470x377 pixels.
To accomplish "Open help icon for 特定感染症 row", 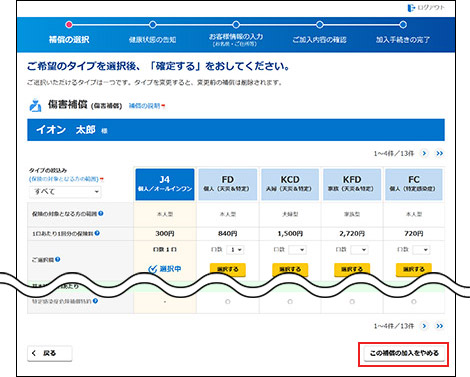I will click(x=95, y=301).
